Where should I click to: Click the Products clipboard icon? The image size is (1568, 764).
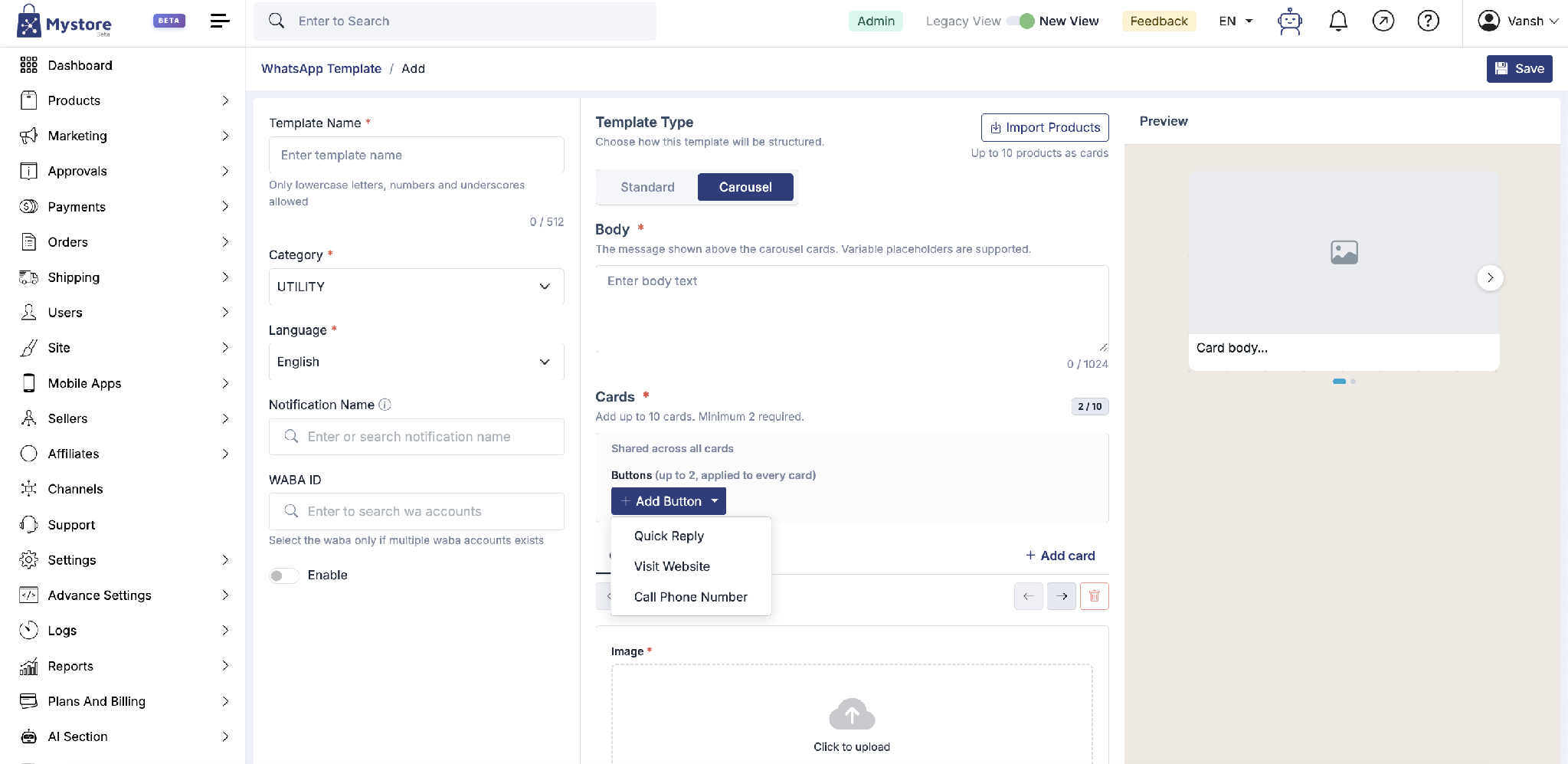28,100
